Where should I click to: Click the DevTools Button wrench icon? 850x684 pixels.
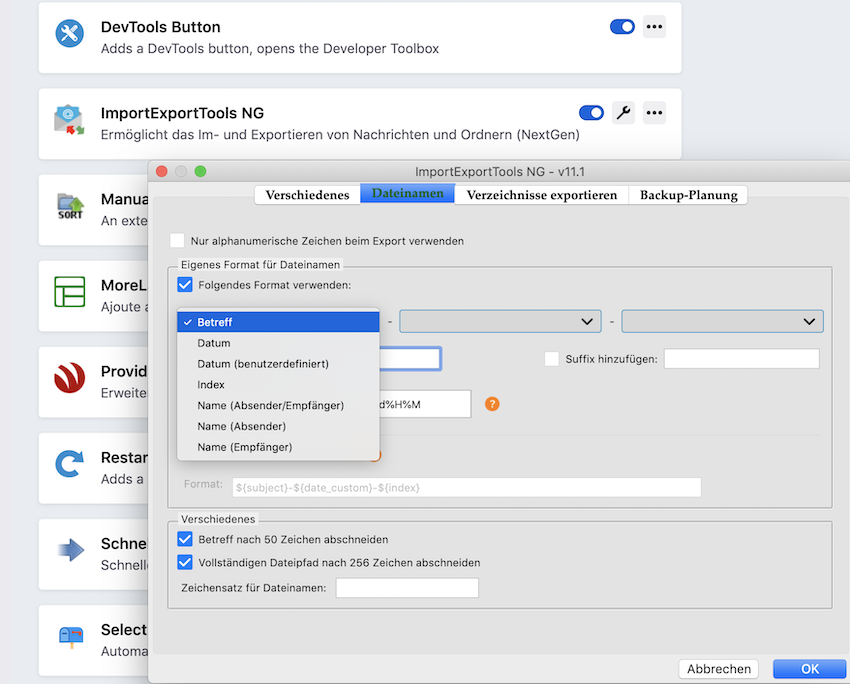point(70,34)
